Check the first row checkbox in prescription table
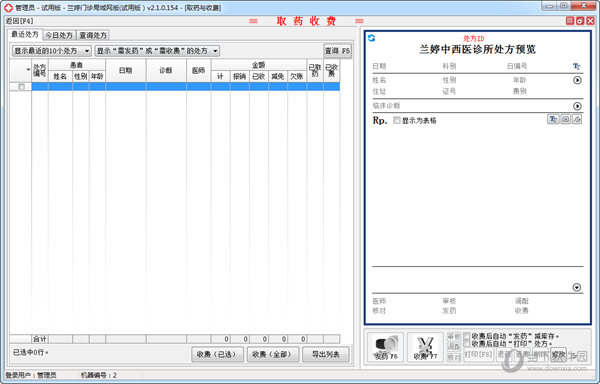Image resolution: width=600 pixels, height=384 pixels. tap(21, 87)
